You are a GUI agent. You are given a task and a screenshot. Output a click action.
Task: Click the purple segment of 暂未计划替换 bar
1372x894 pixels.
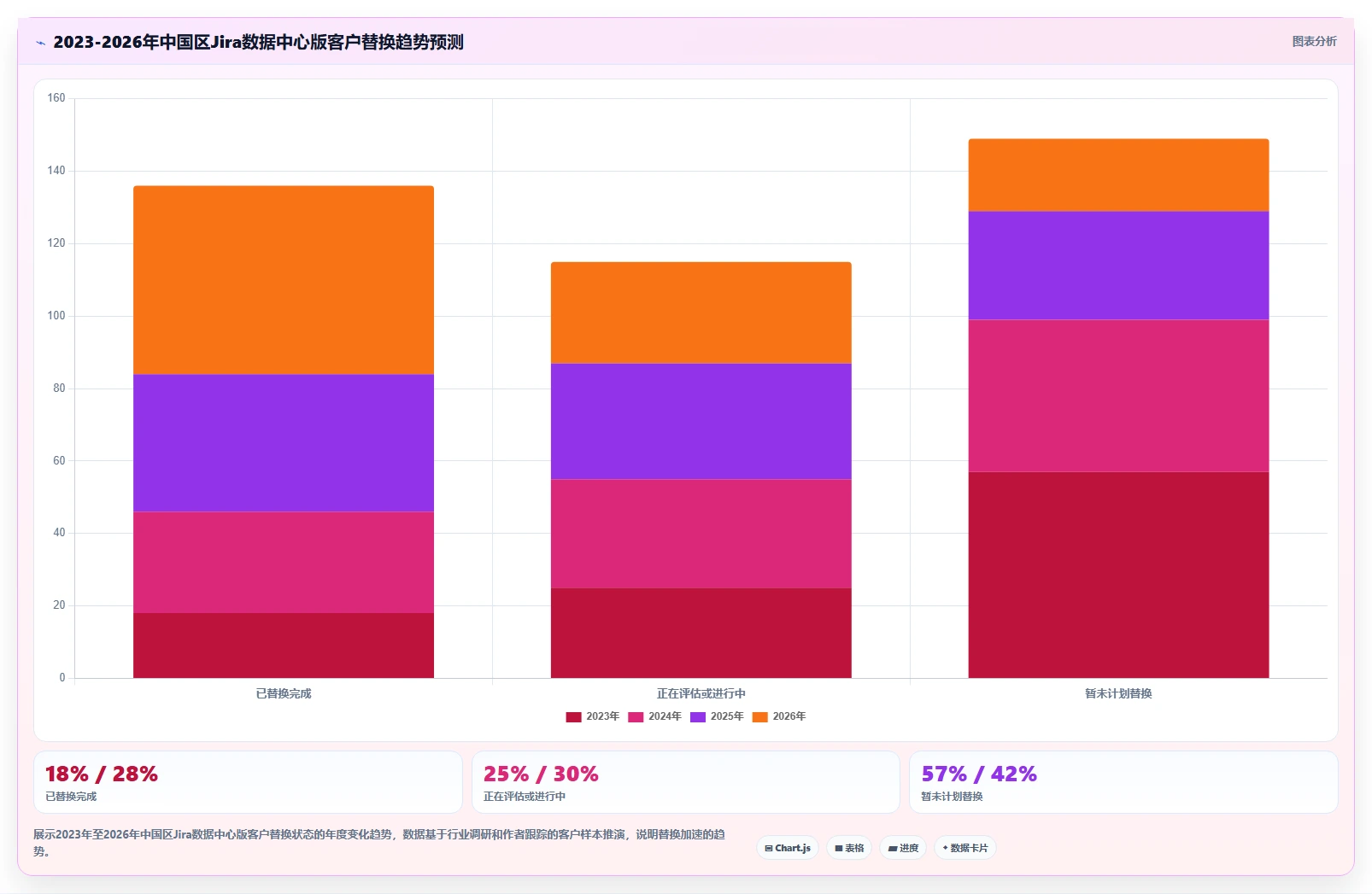click(1119, 266)
